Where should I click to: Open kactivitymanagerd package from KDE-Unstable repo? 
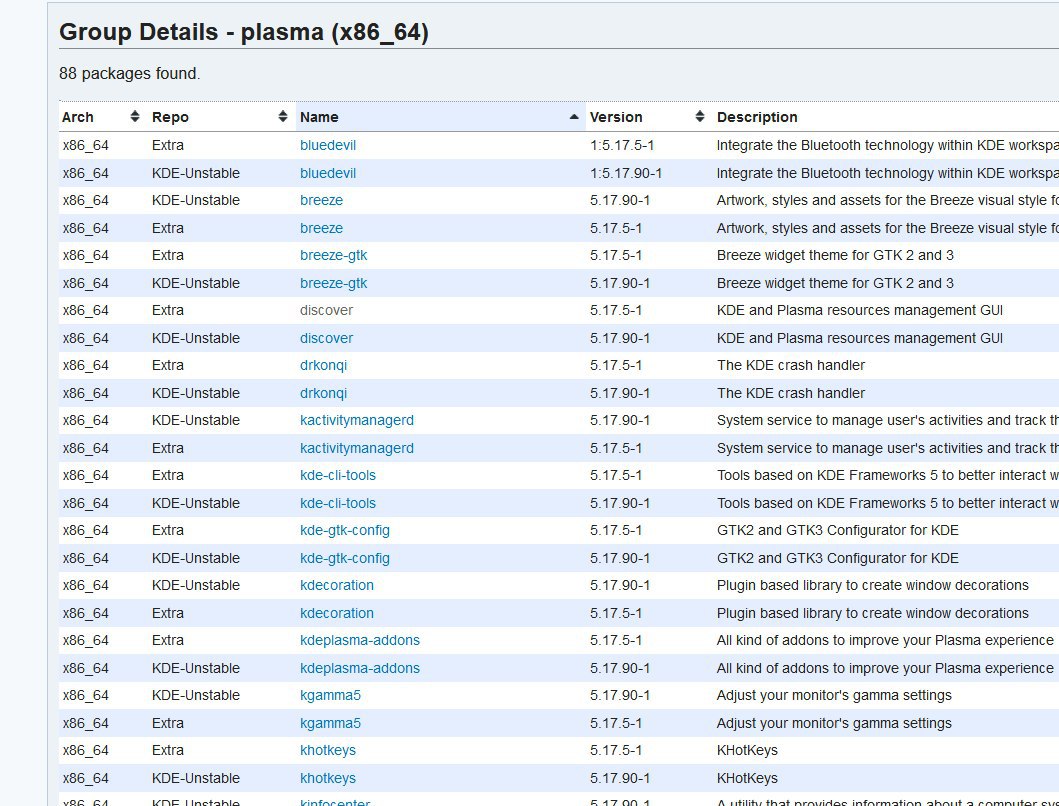pyautogui.click(x=357, y=420)
